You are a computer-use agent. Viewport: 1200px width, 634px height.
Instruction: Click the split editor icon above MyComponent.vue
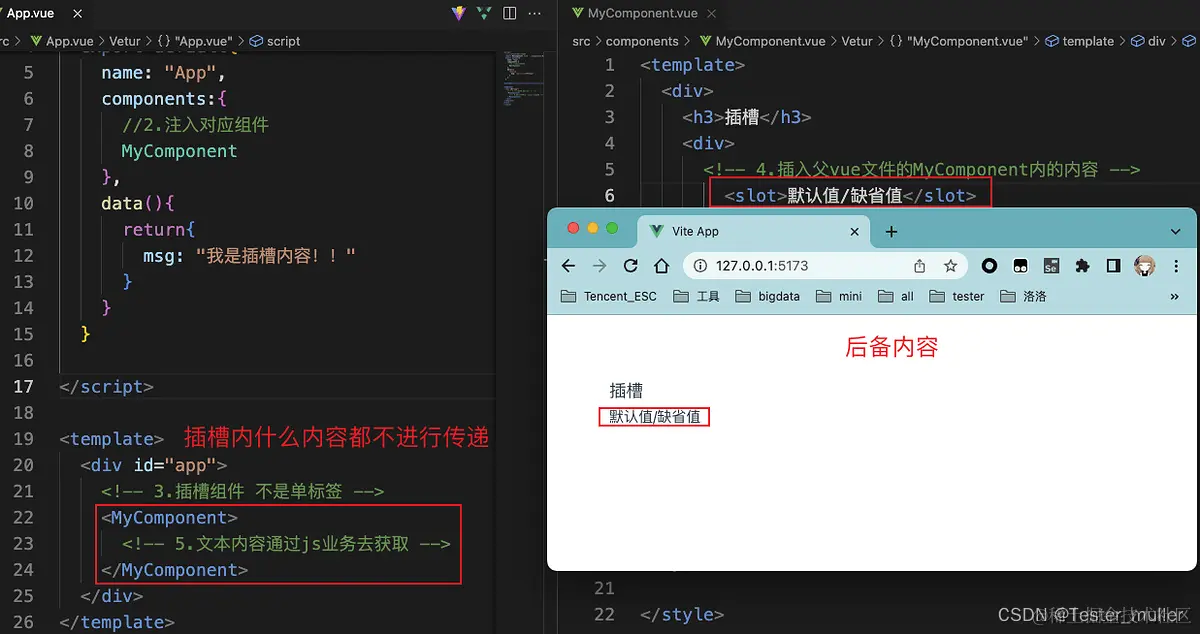pos(510,13)
